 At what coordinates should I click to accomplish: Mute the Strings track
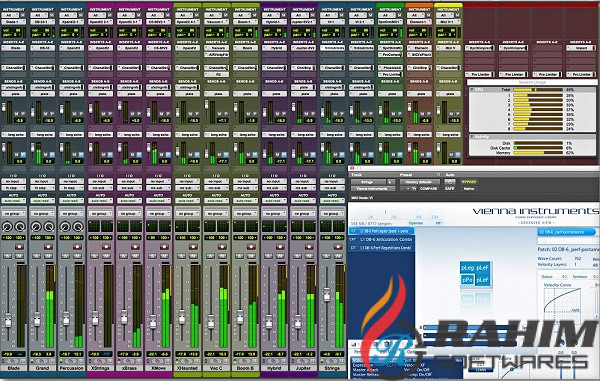click(x=339, y=256)
